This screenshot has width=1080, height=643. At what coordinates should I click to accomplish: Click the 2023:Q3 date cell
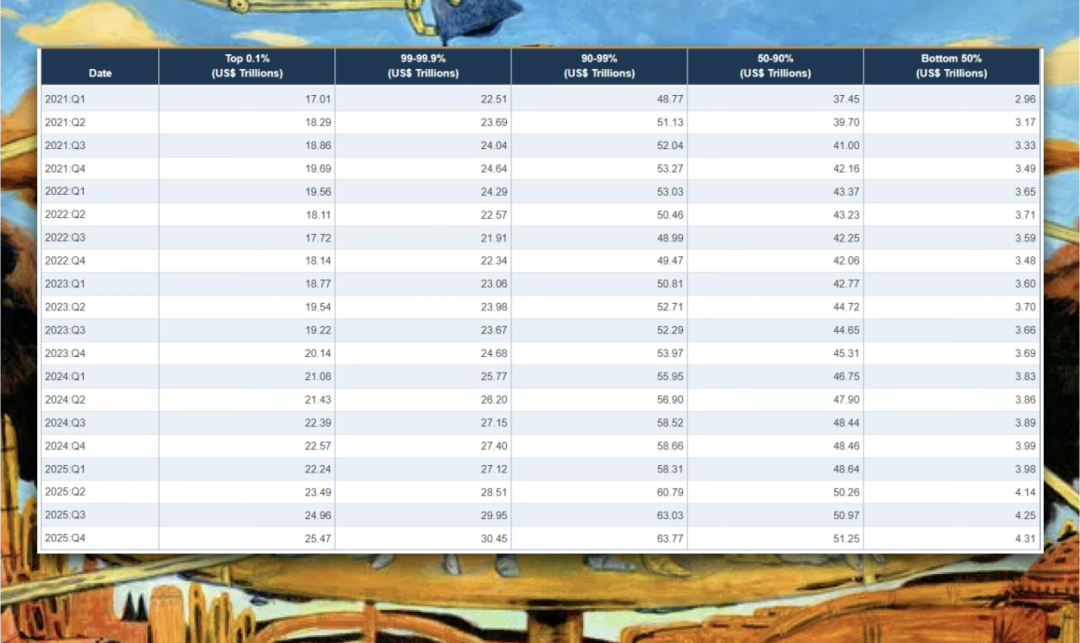tap(100, 330)
